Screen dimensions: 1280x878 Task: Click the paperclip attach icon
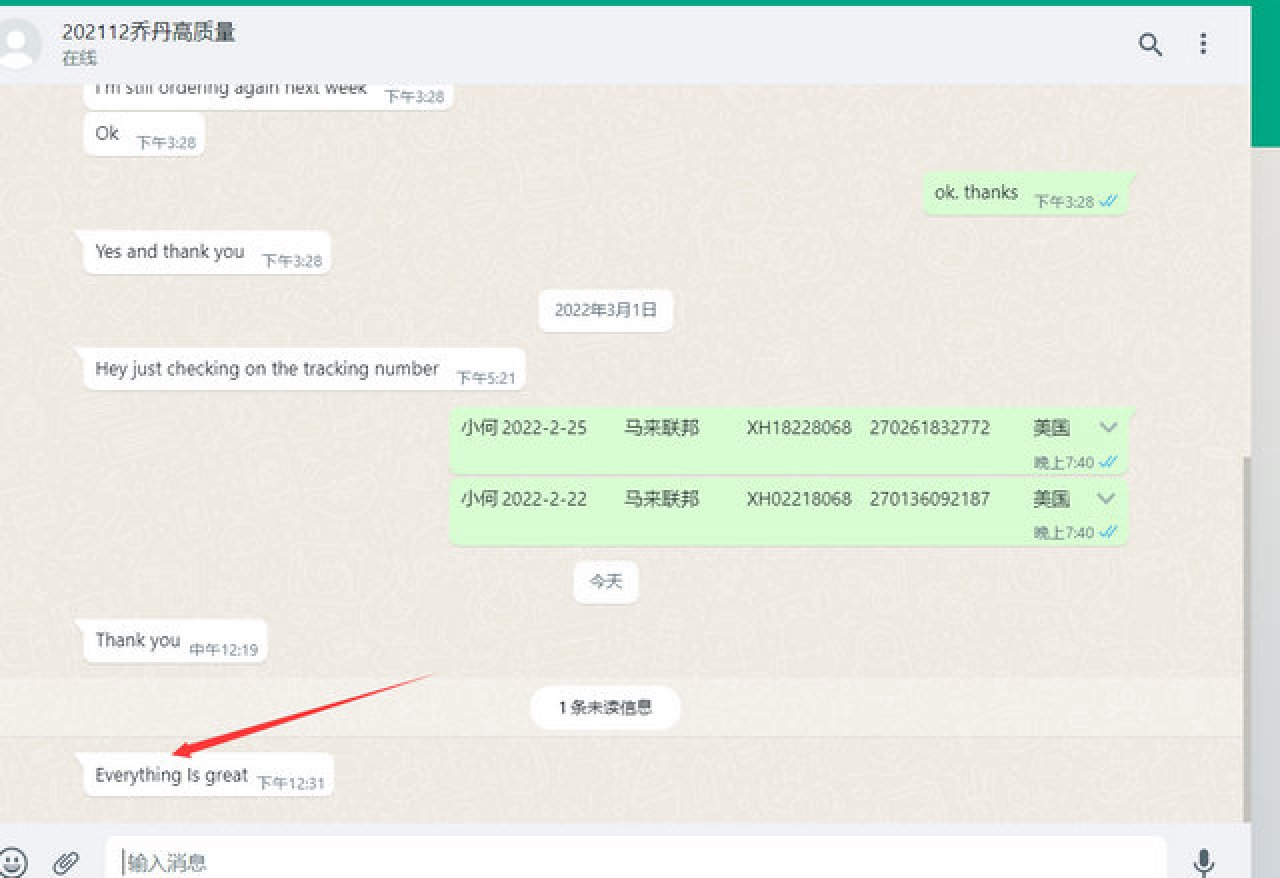point(66,862)
